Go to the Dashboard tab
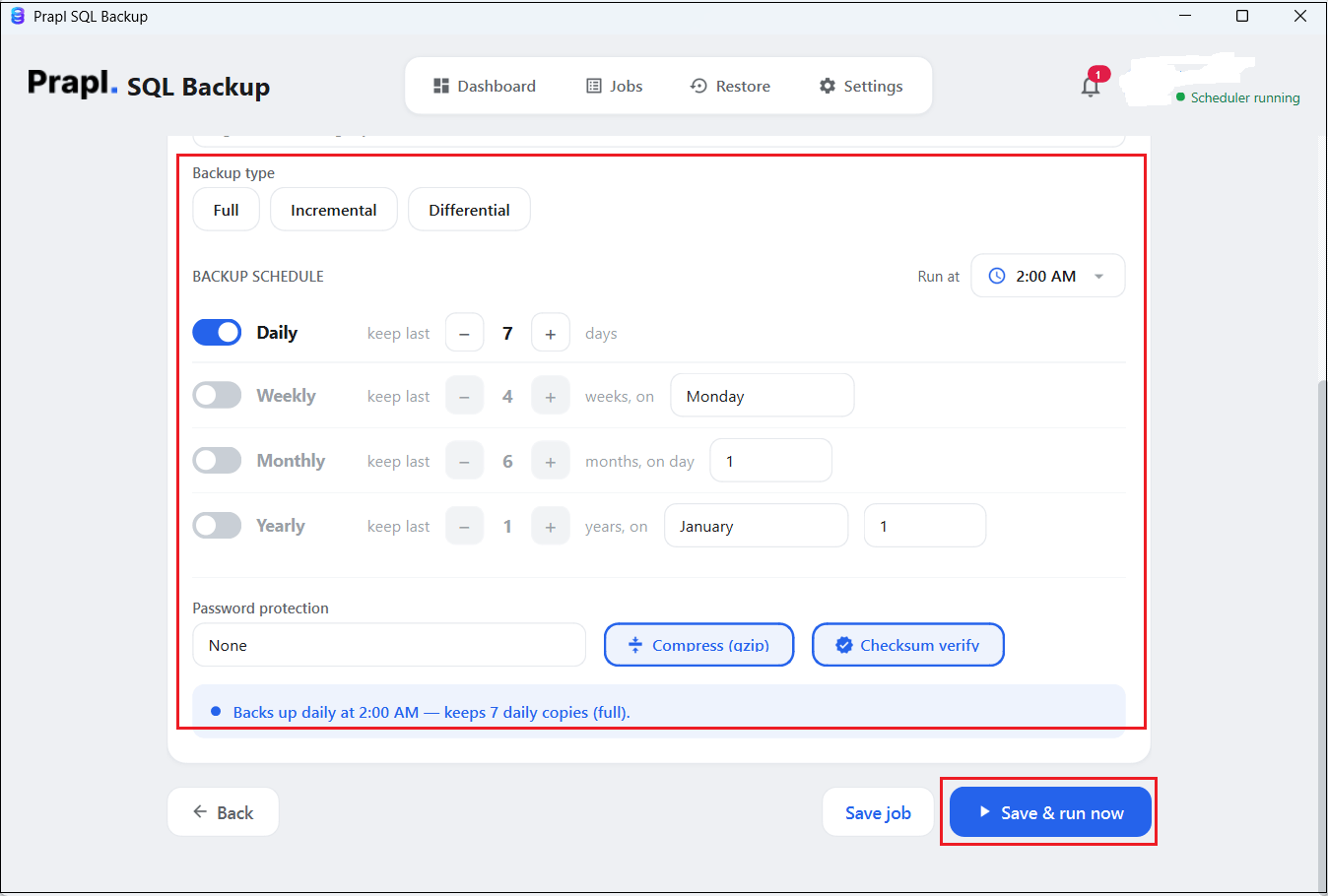Image resolution: width=1328 pixels, height=896 pixels. 485,86
